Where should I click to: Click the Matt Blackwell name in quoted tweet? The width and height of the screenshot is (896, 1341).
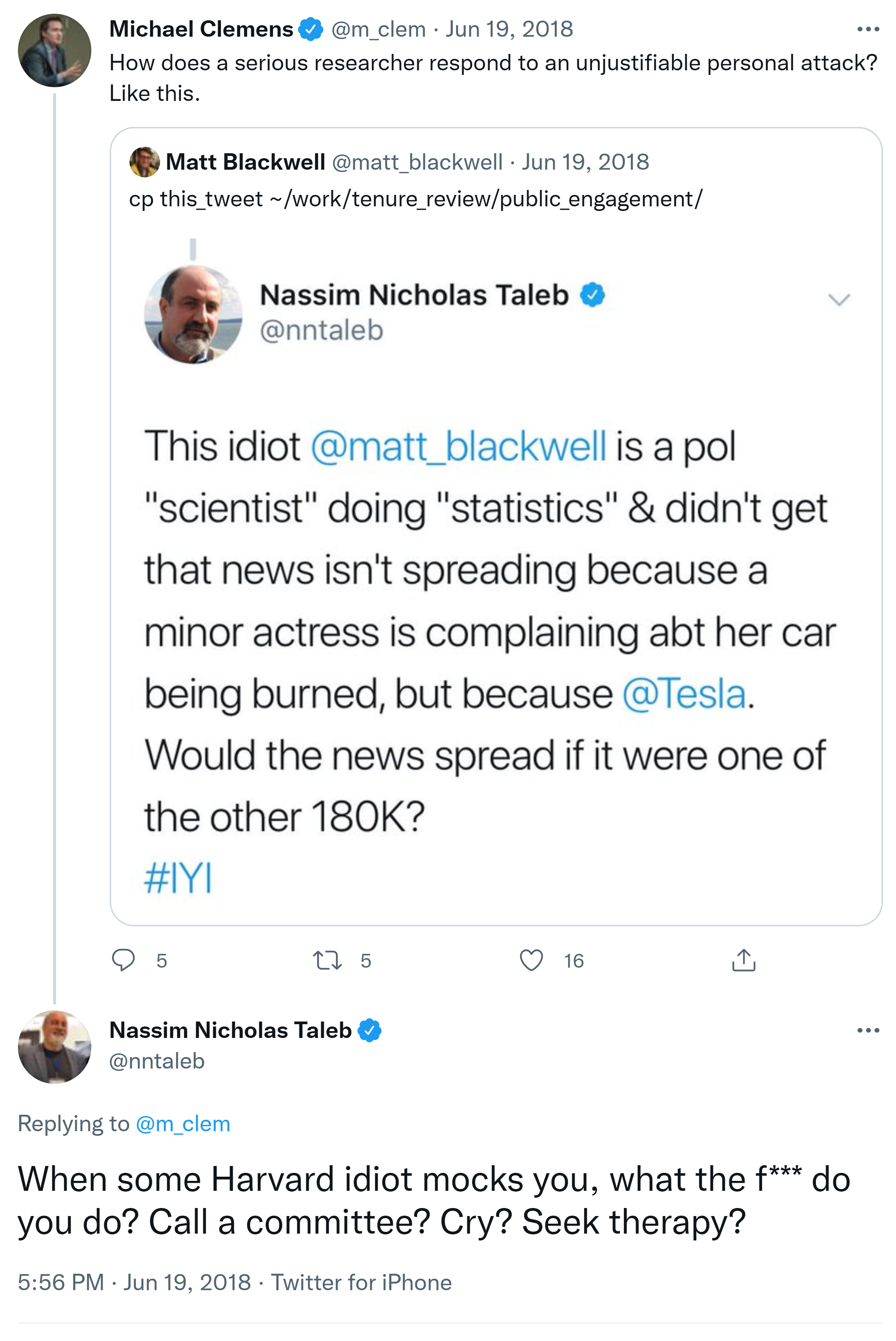245,162
